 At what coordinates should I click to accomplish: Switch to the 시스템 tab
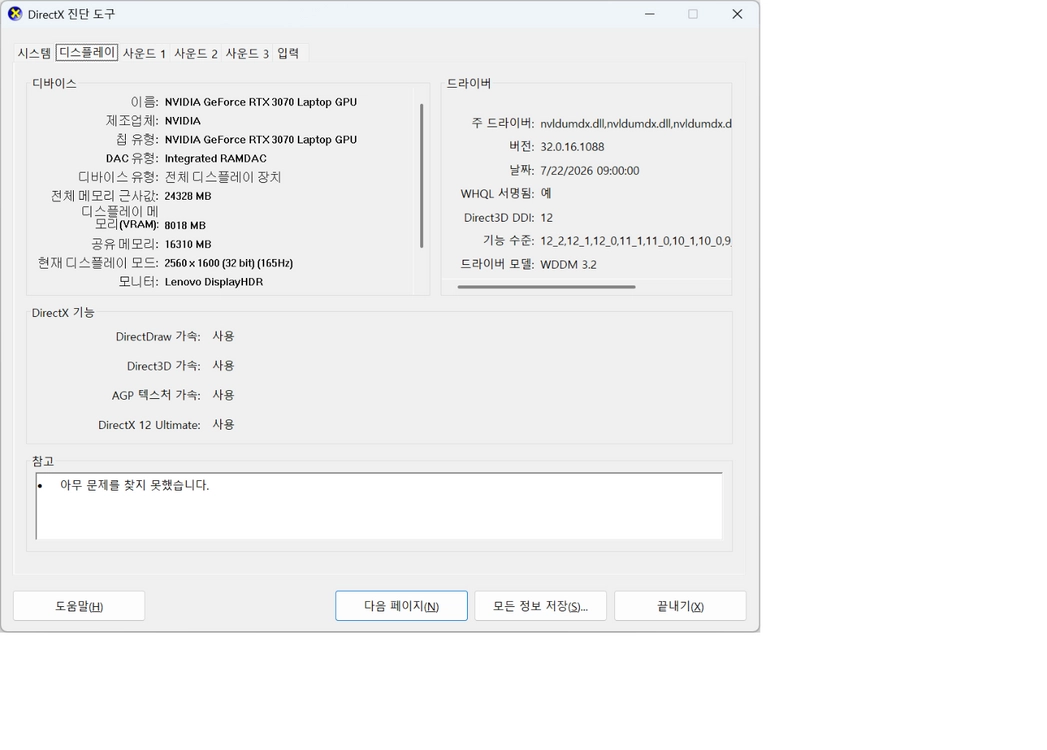click(34, 53)
